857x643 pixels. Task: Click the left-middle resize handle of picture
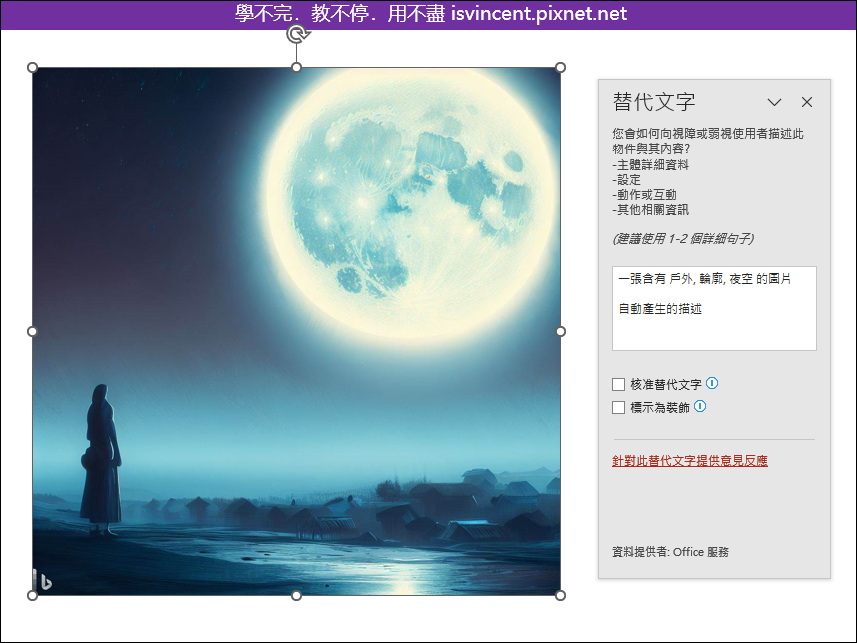tap(32, 331)
